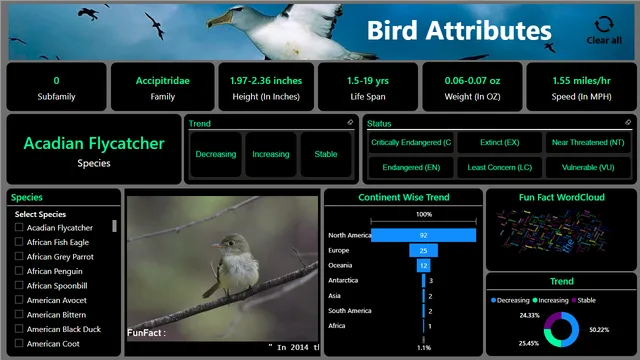Click the flycatcher bird photo
Viewport: 640px width, 360px height.
click(x=222, y=269)
